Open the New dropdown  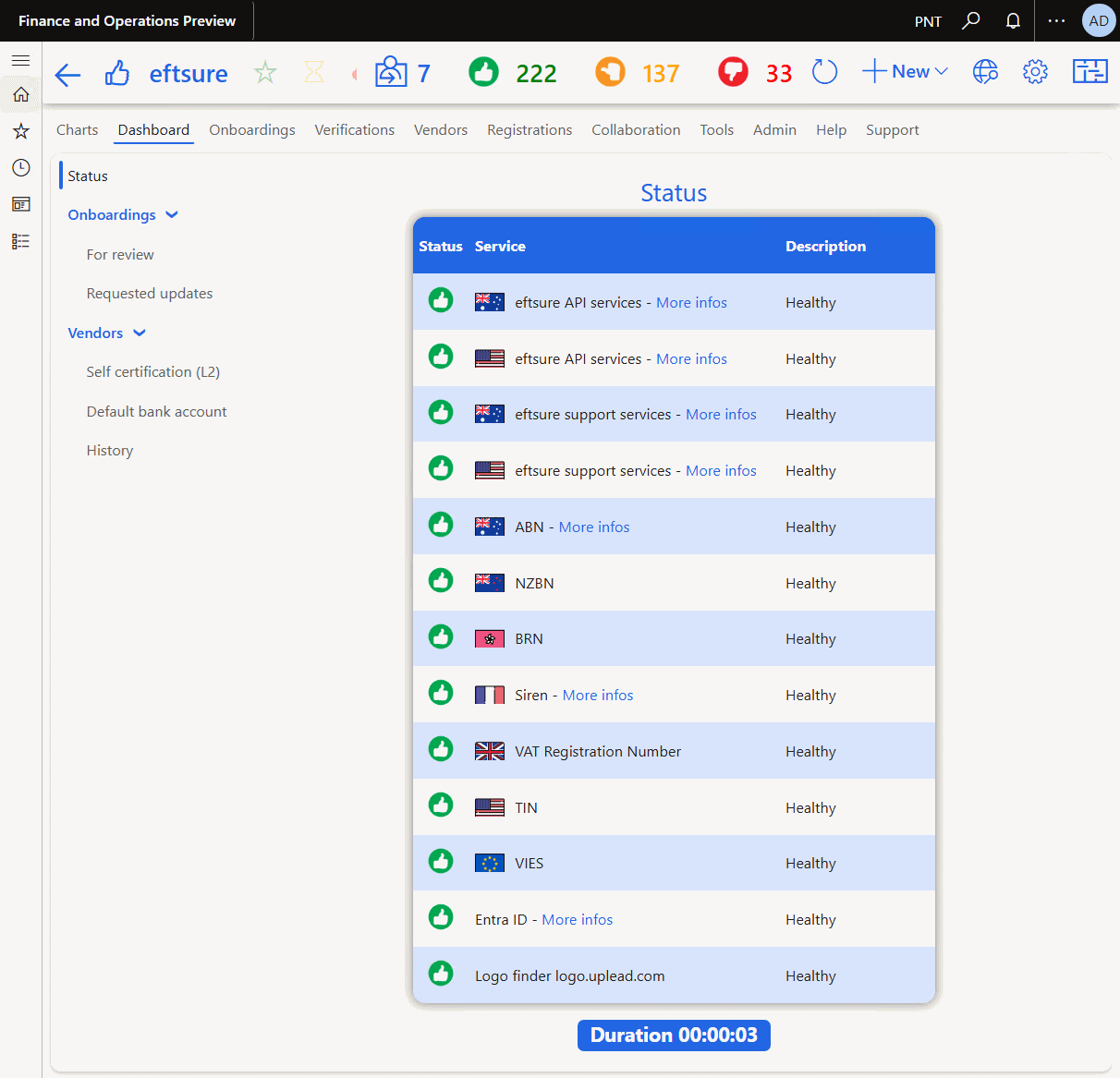(905, 71)
